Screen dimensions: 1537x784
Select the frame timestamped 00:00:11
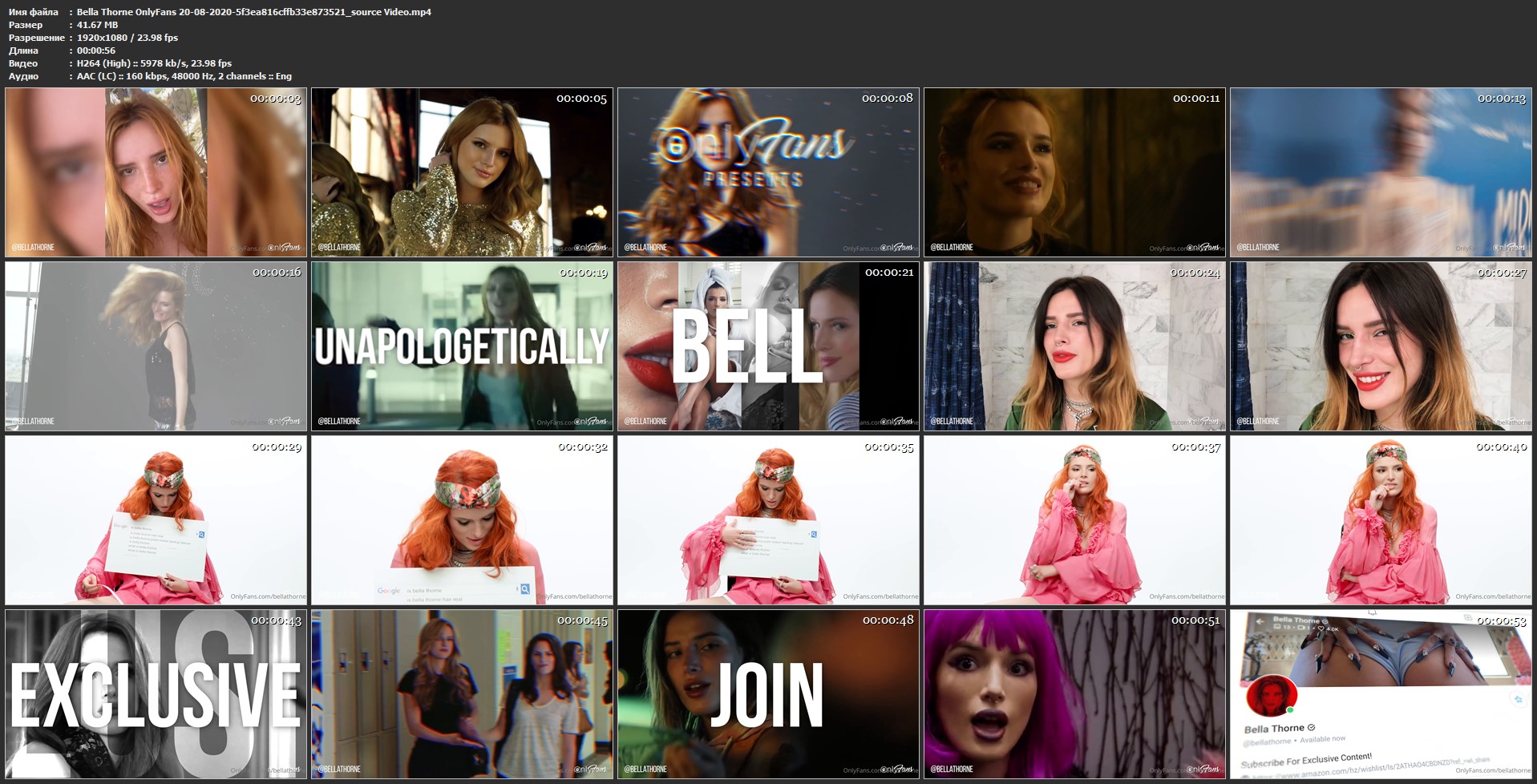tap(1074, 172)
